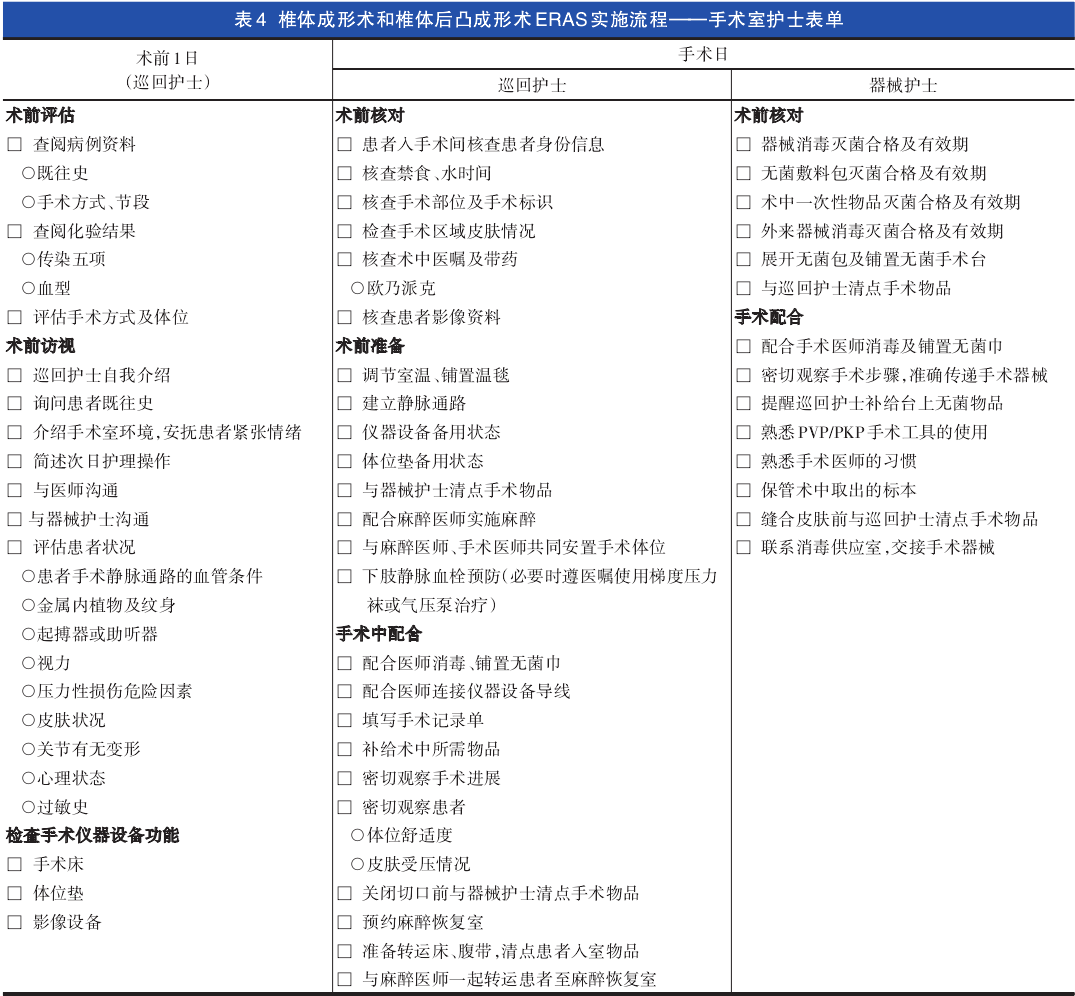Check the "核查患者影像资料" box
The width and height of the screenshot is (1075, 996).
344,317
